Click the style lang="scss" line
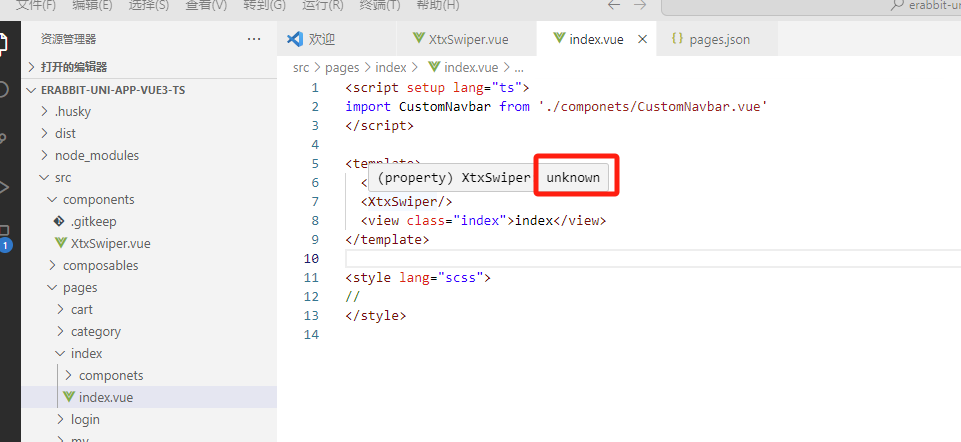The width and height of the screenshot is (961, 442). (x=418, y=278)
